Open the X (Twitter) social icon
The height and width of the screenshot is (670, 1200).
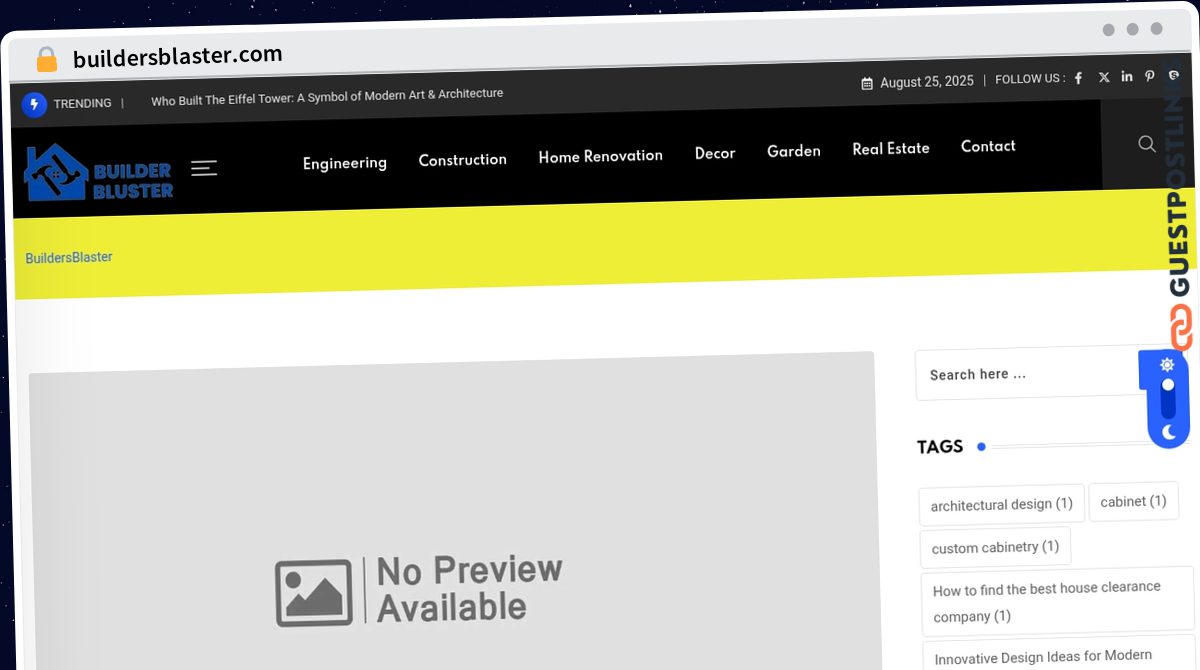1104,77
